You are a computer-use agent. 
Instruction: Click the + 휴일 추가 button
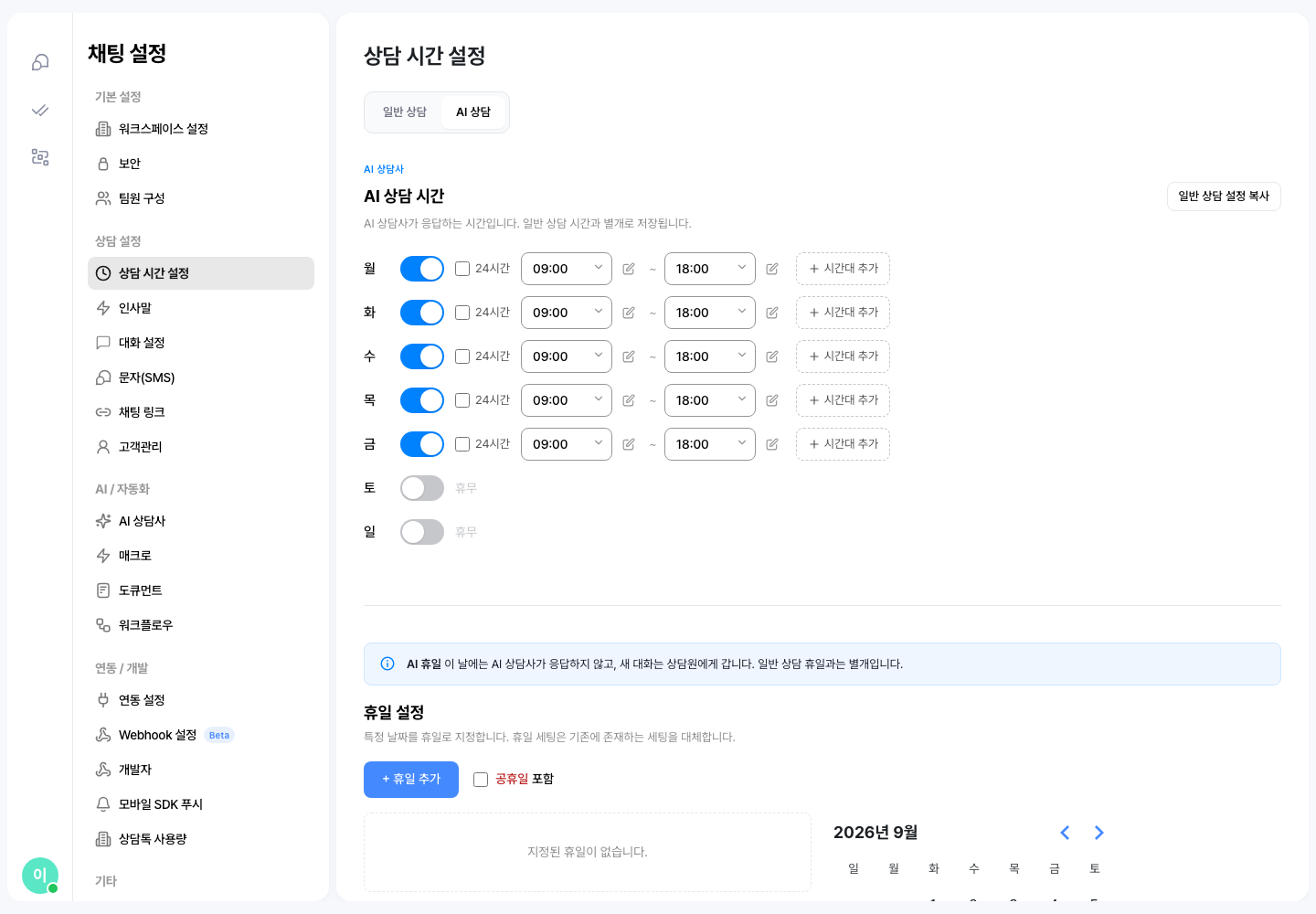pyautogui.click(x=411, y=780)
